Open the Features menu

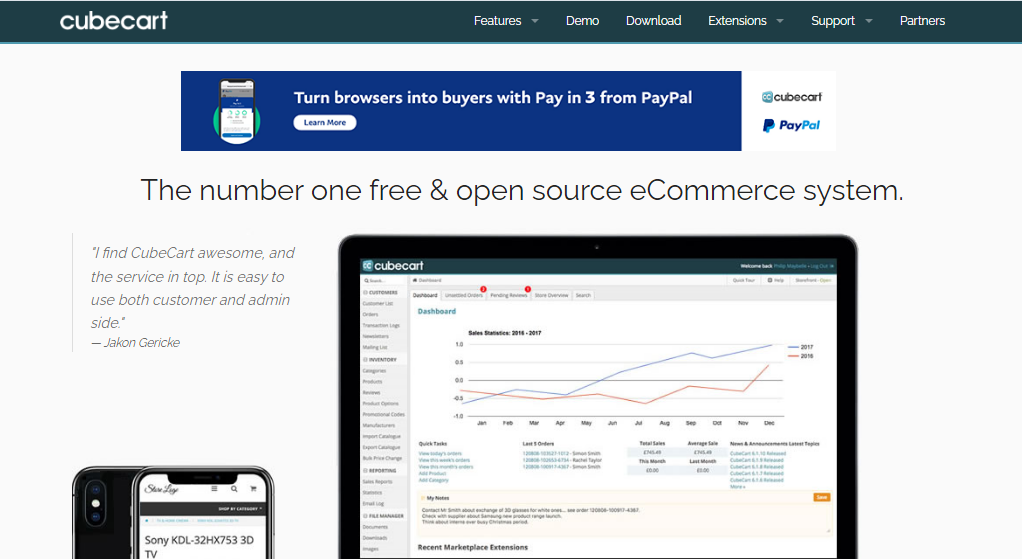tap(497, 21)
